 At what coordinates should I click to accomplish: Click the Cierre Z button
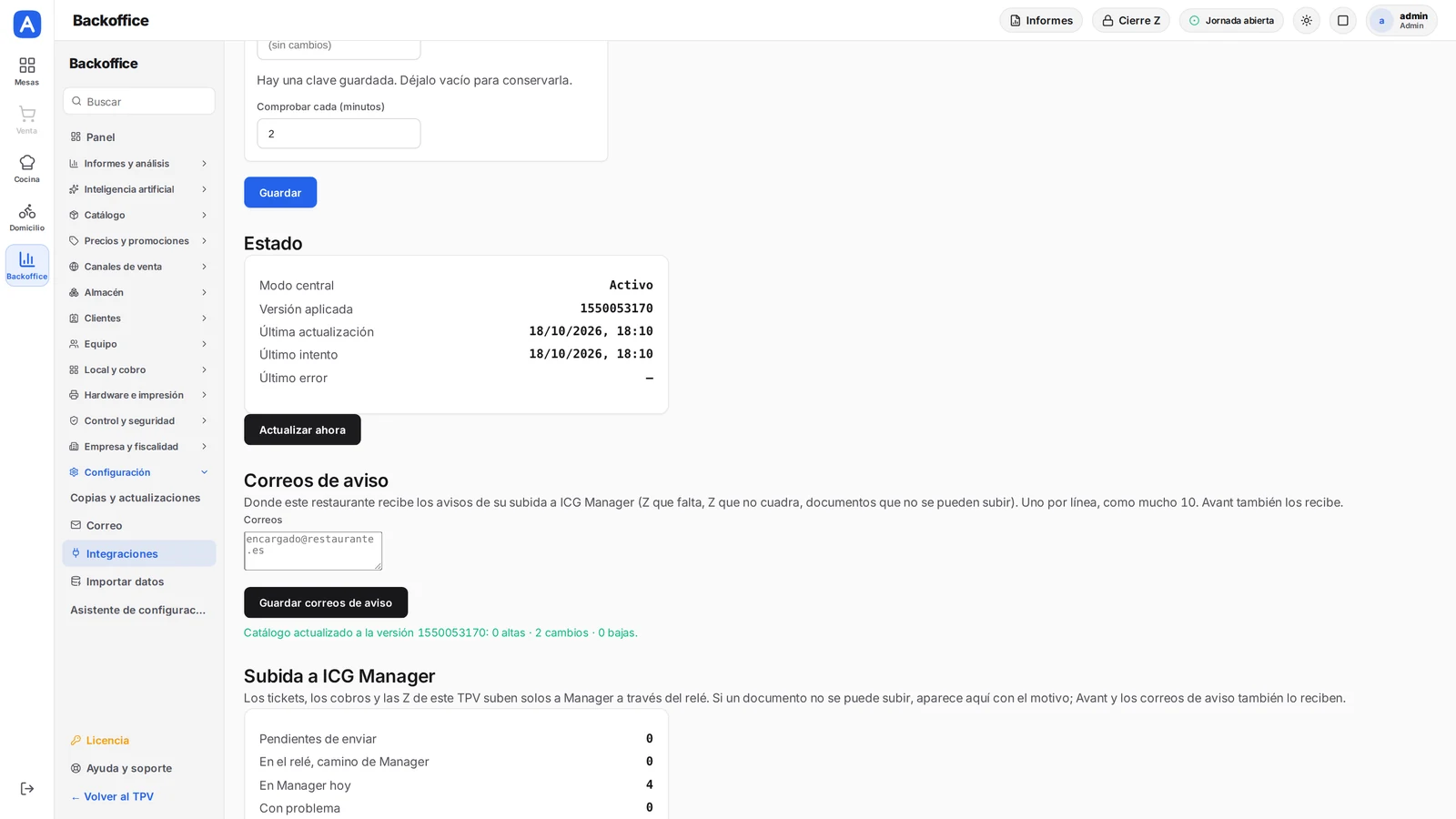[x=1131, y=20]
